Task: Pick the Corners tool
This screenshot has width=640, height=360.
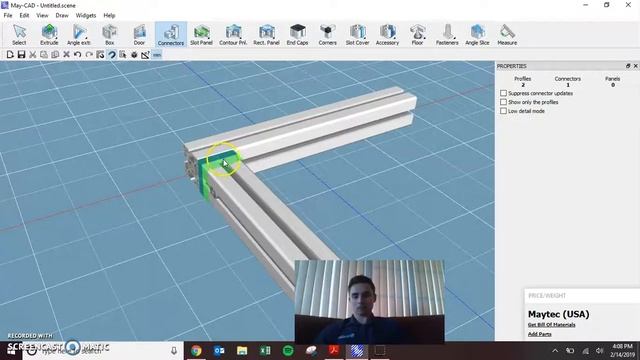Action: 327,34
